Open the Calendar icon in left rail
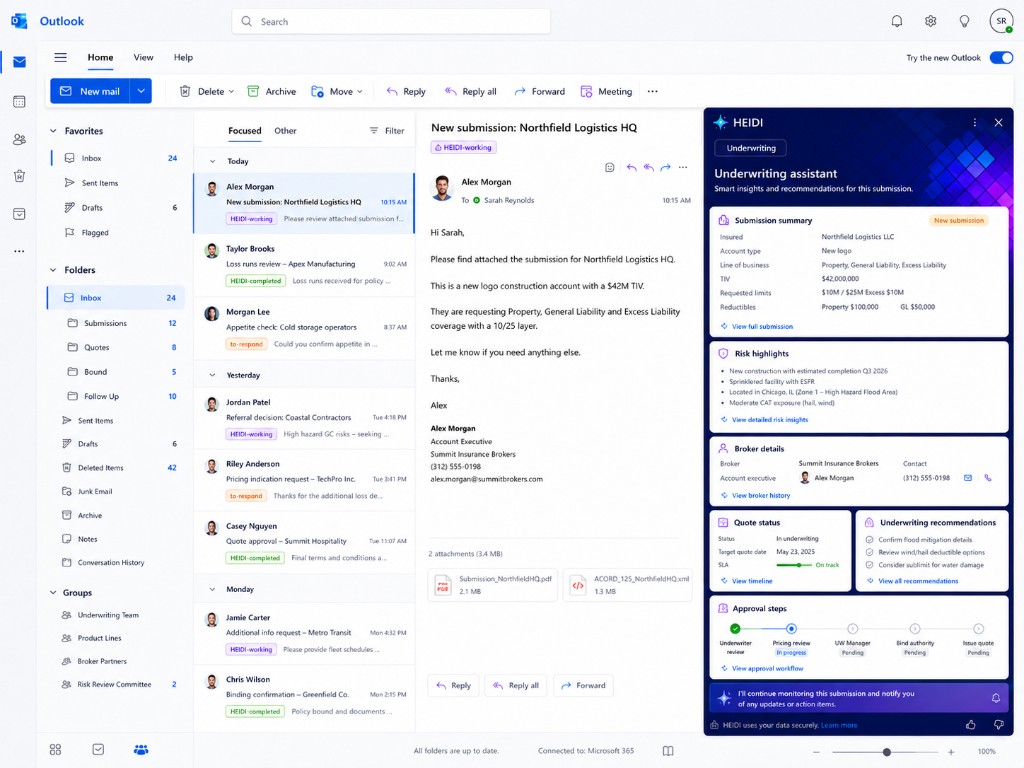 (20, 101)
